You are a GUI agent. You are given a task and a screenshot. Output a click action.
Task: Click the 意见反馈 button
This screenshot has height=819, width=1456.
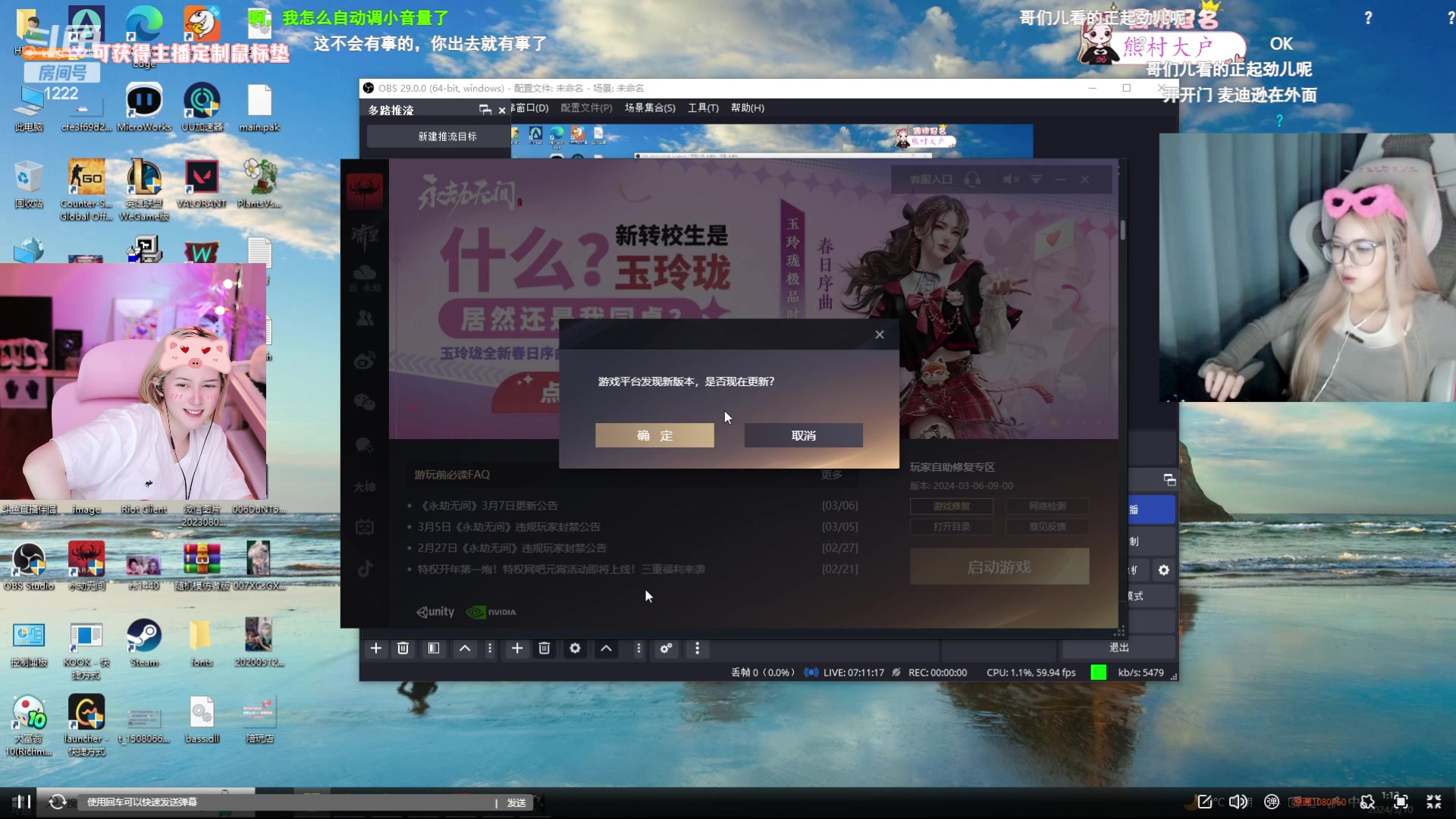pos(1047,526)
